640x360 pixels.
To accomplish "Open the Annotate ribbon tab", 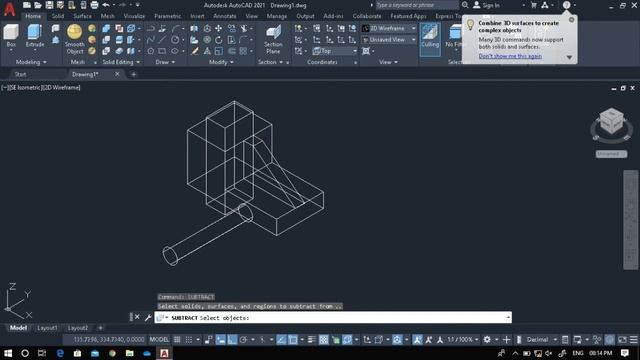I will coord(225,16).
